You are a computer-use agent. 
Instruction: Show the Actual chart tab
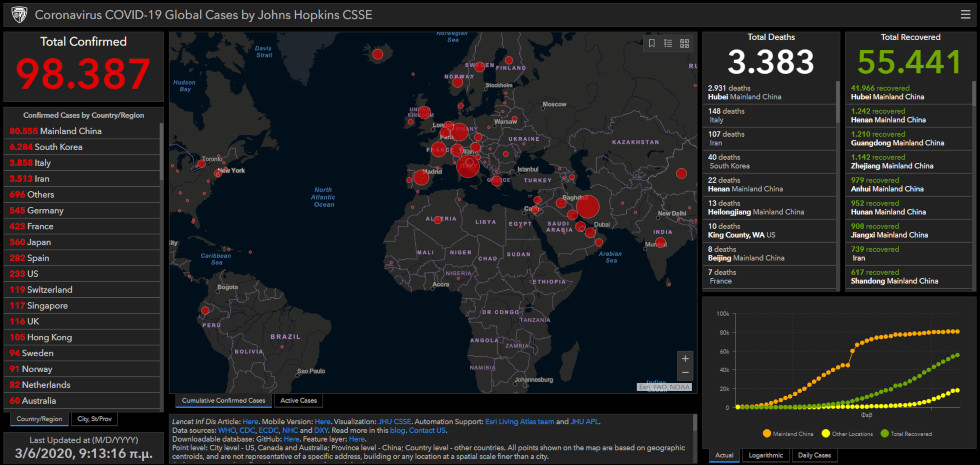(724, 456)
